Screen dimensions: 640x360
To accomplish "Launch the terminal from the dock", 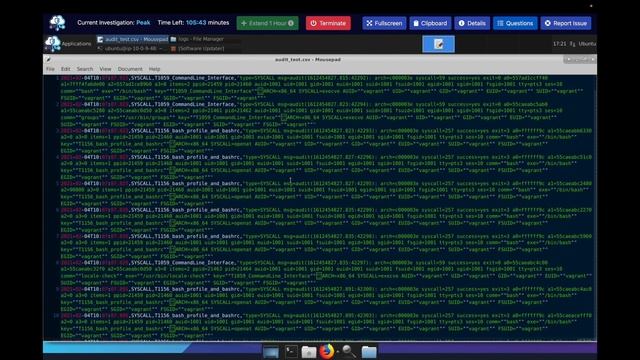I will (x=291, y=351).
